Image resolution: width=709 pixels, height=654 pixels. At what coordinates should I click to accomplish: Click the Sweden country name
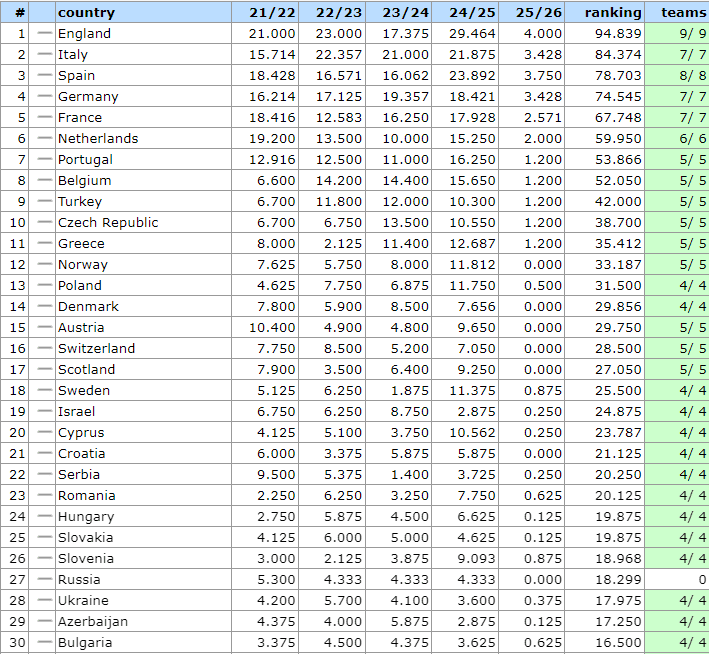[84, 390]
